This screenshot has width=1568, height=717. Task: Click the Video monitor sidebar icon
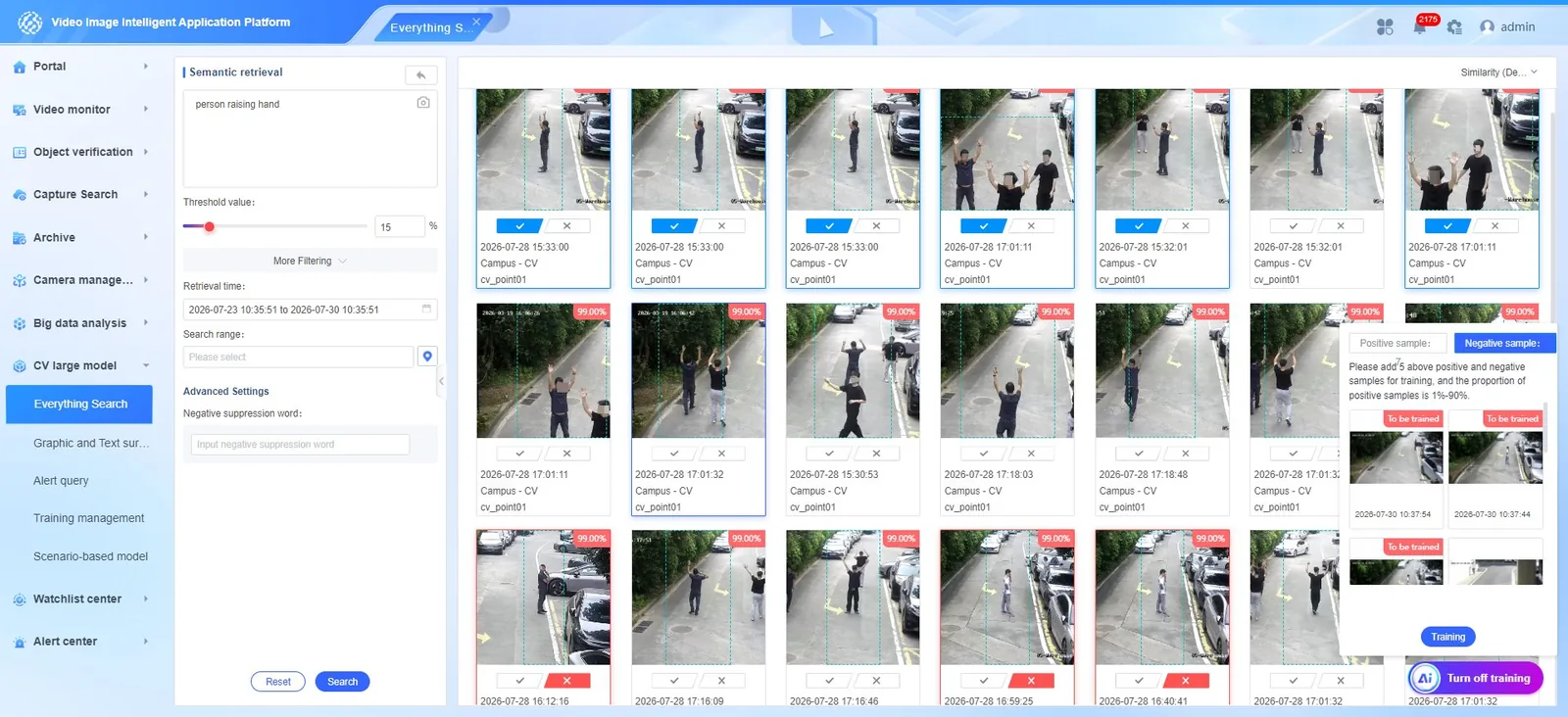click(19, 110)
